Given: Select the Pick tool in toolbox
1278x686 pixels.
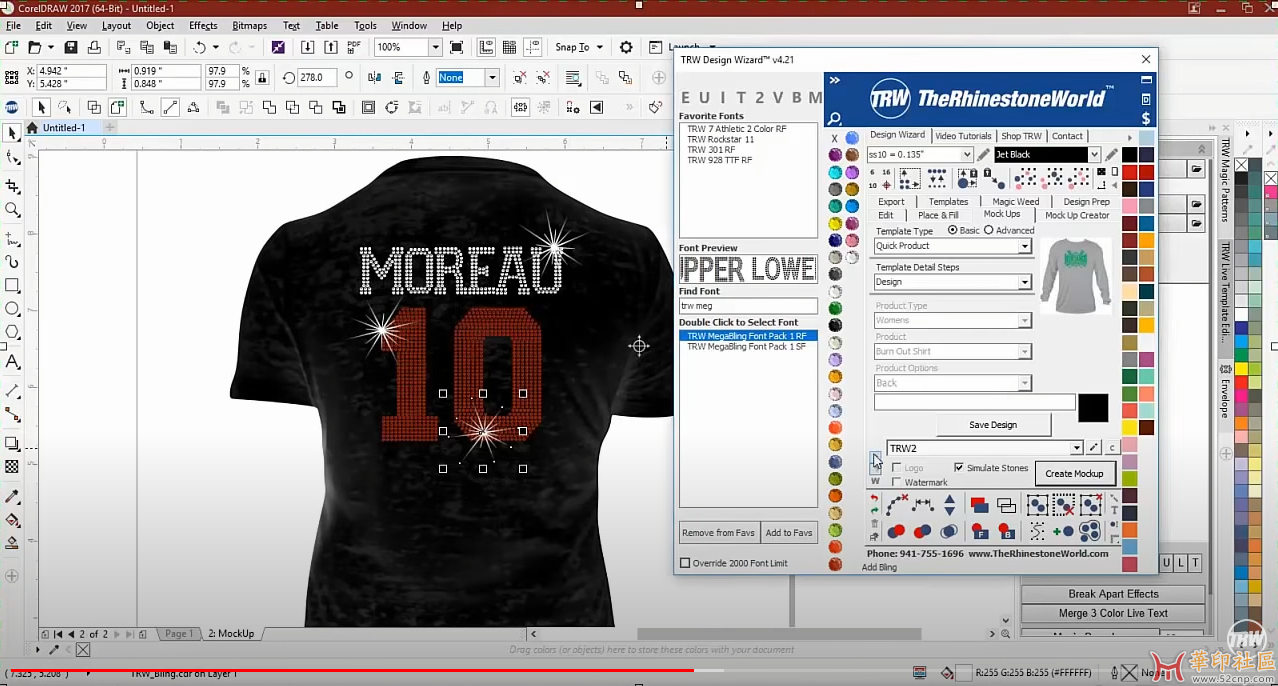Looking at the screenshot, I should pos(13,133).
